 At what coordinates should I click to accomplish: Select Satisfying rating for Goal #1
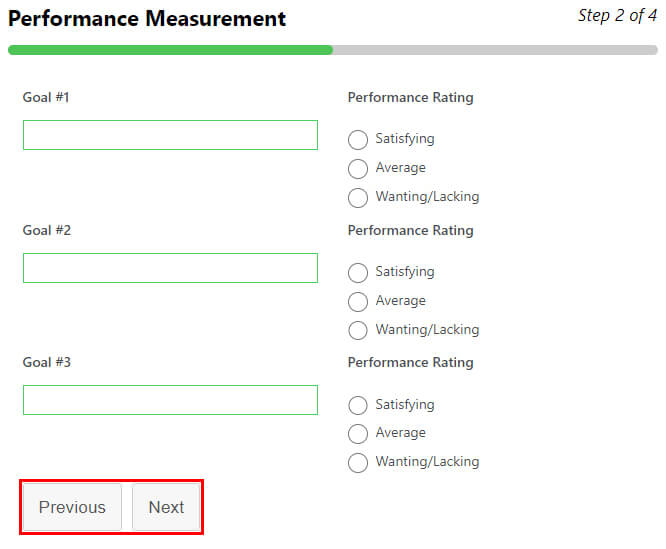tap(358, 140)
